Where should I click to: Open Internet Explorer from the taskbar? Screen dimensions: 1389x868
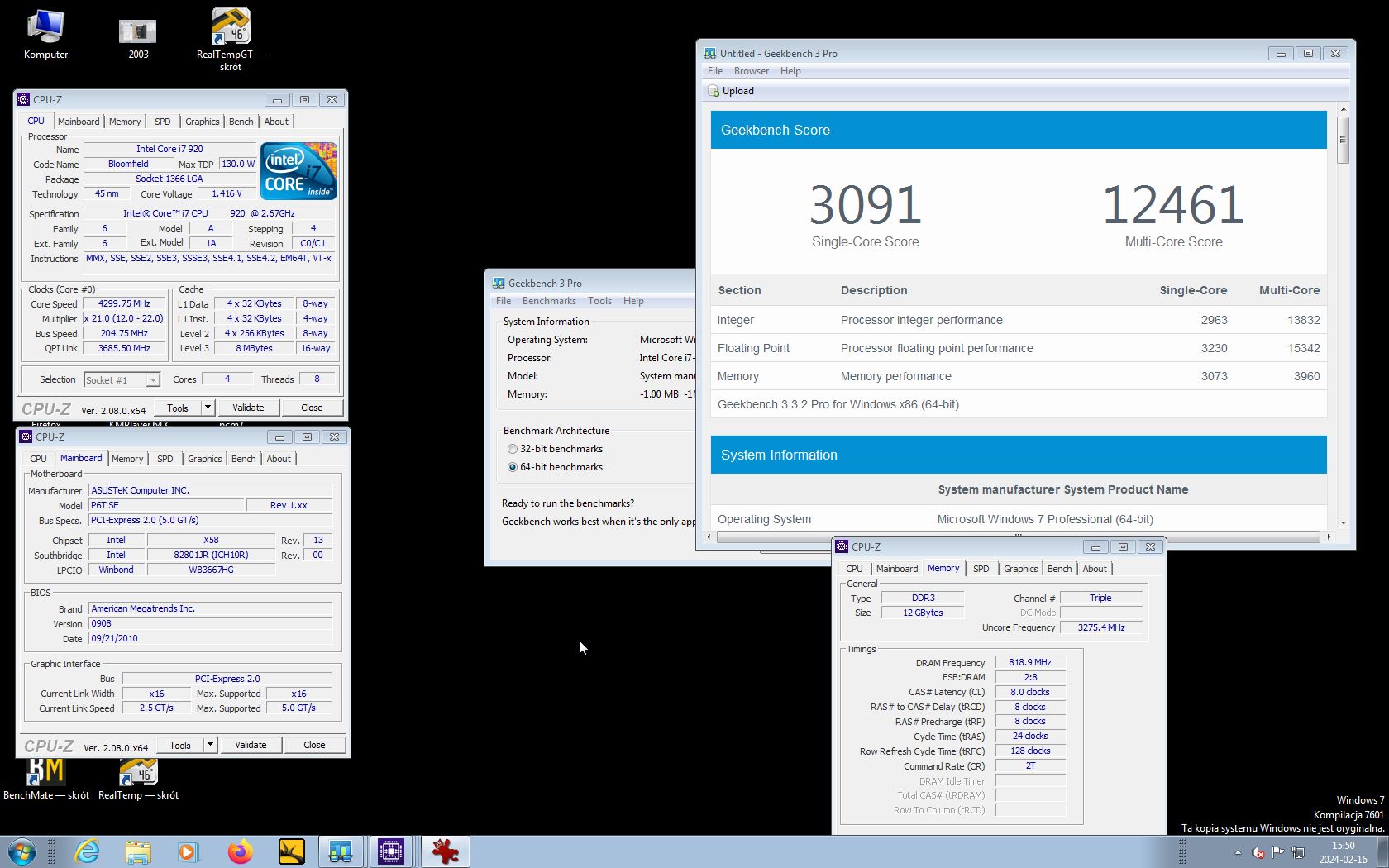coord(87,851)
